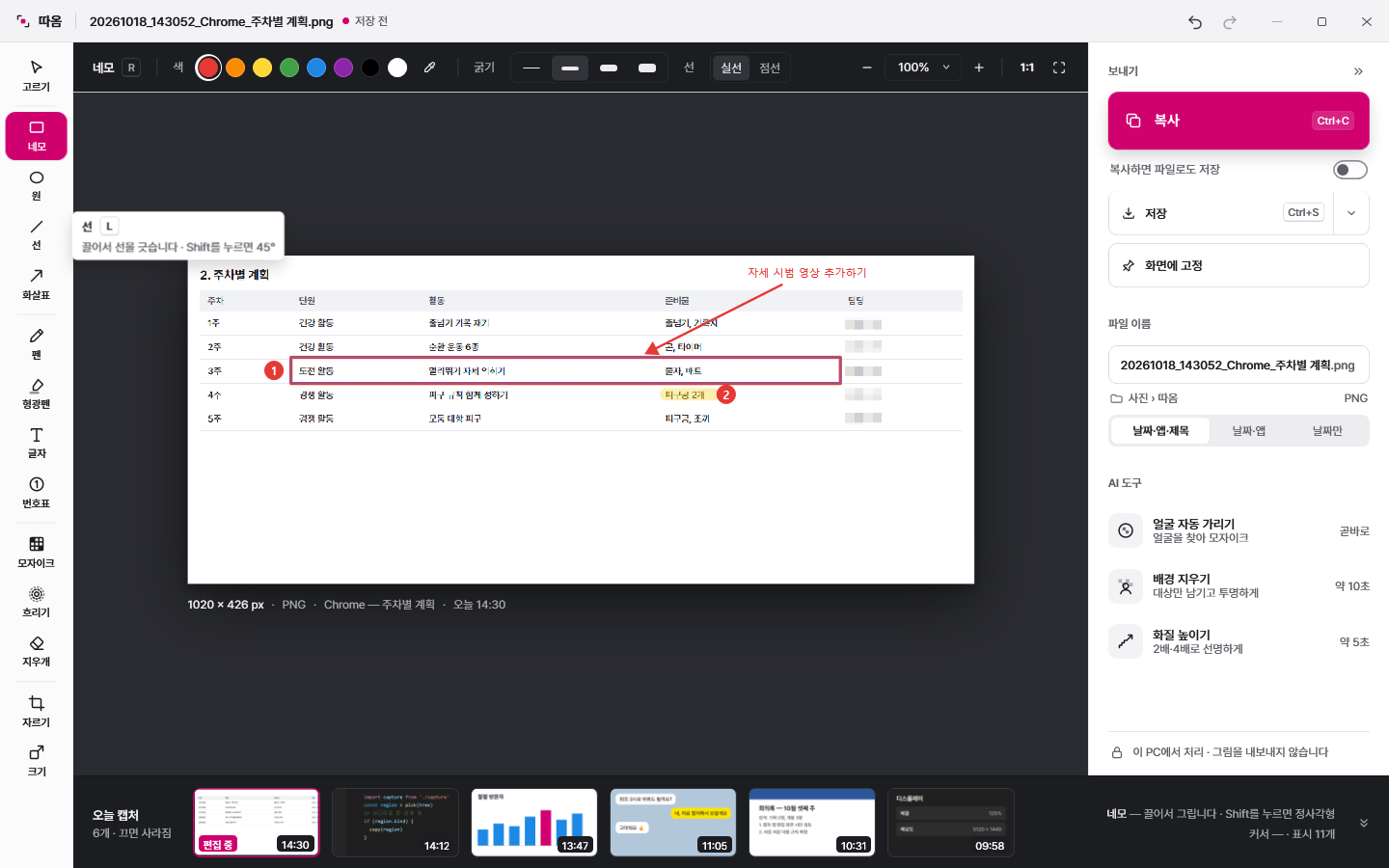1389x868 pixels.
Task: Select the 고르기 pointer tool
Action: pyautogui.click(x=37, y=76)
